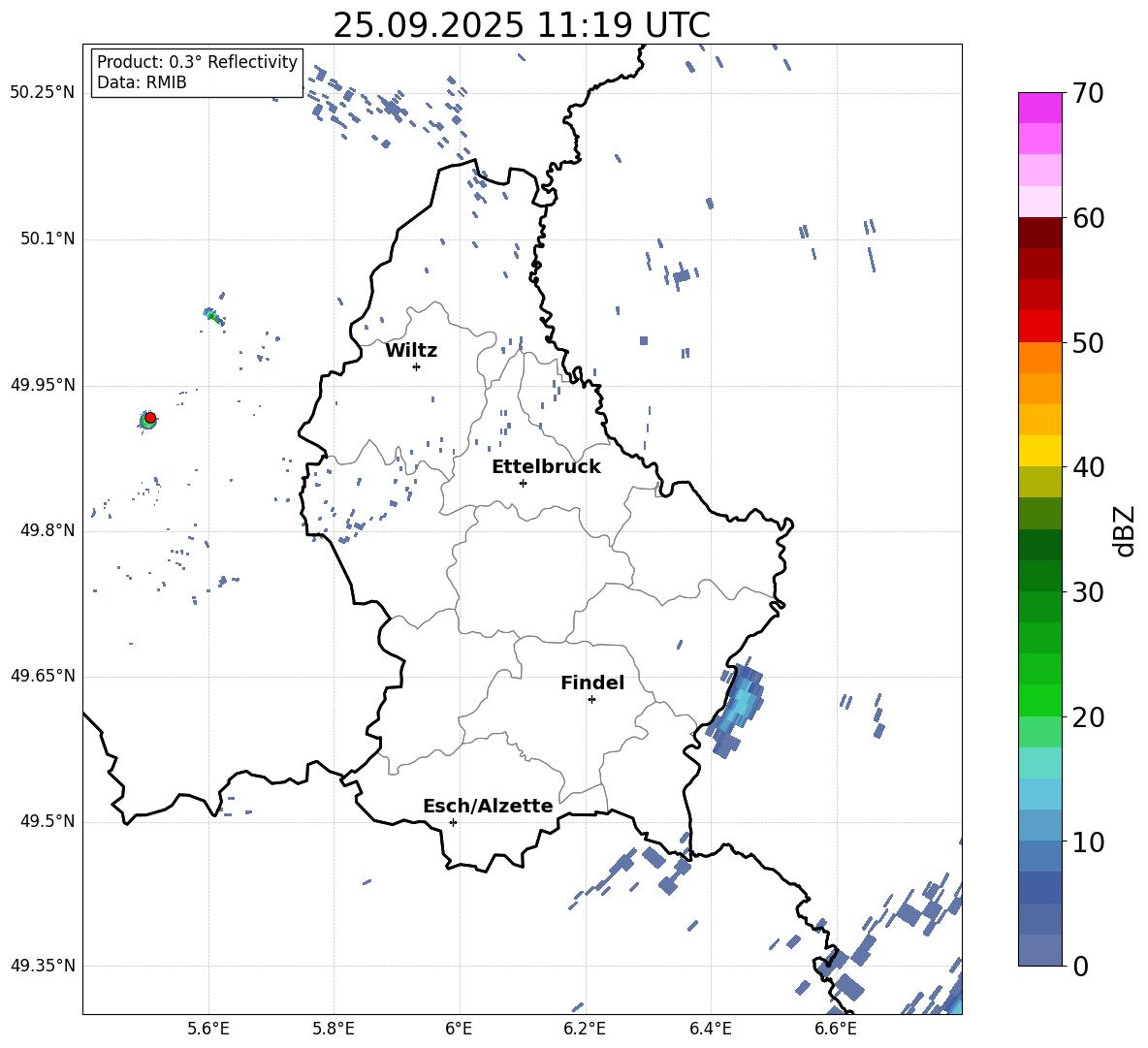Click the cross marker below Findel
The width and height of the screenshot is (1148, 1048).
click(x=591, y=700)
